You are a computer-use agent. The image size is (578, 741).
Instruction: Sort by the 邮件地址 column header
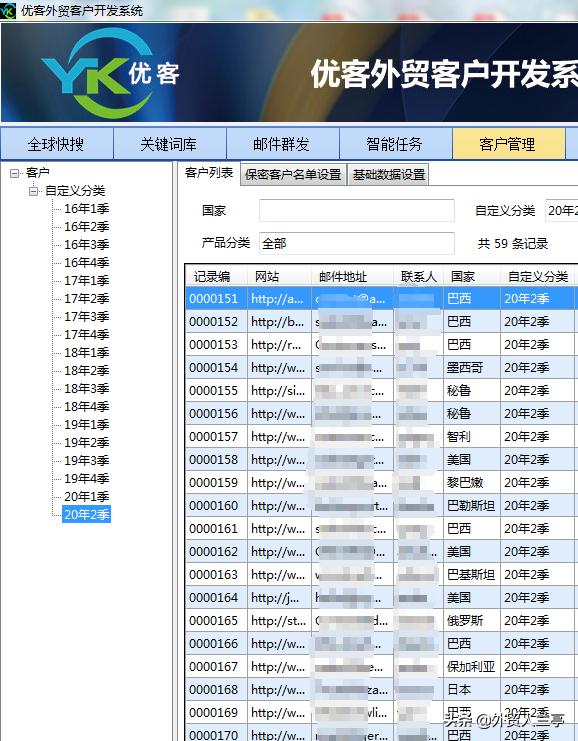[352, 276]
